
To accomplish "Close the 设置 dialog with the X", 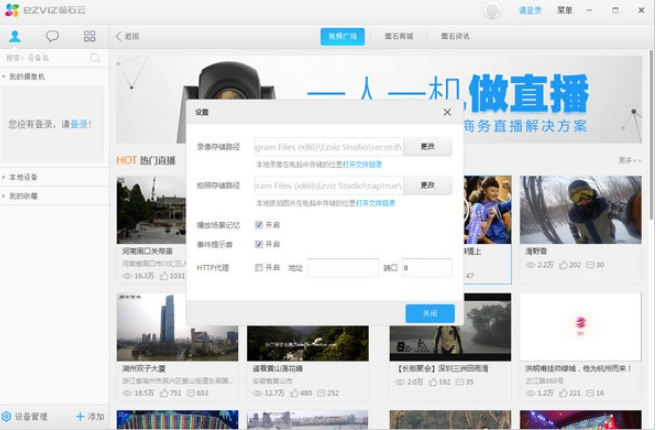I will point(447,112).
